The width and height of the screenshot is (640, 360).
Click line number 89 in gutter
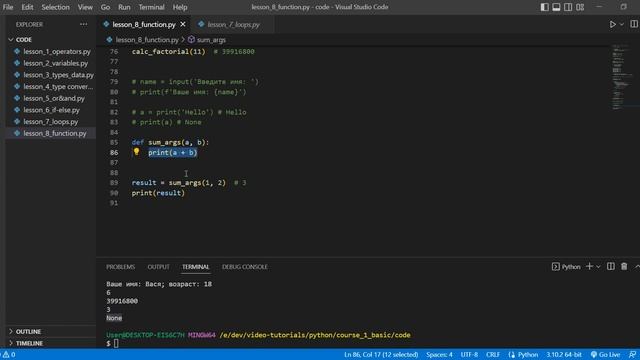tap(114, 183)
